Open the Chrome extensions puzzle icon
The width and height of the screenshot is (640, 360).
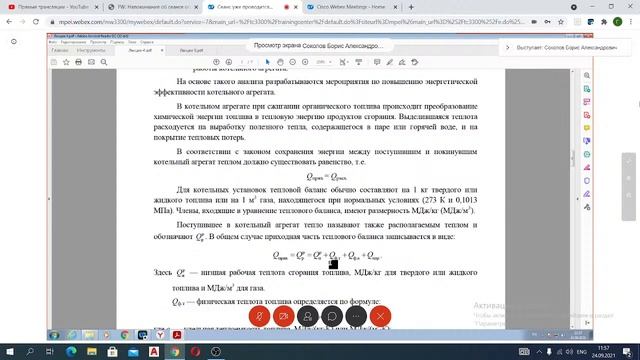604,22
